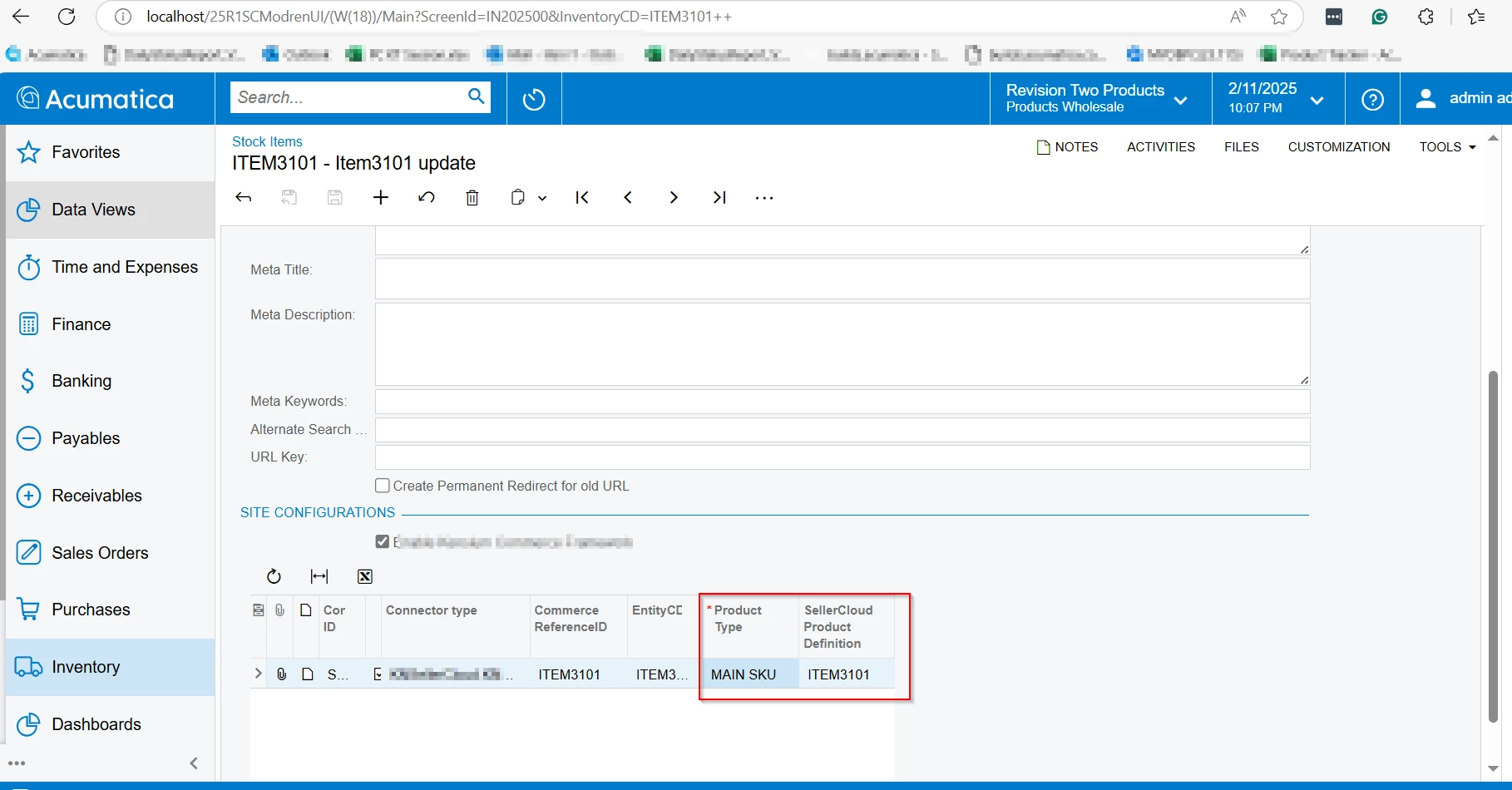Open the Data Views workspace
Screen dimensions: 1512x790
(x=110, y=210)
